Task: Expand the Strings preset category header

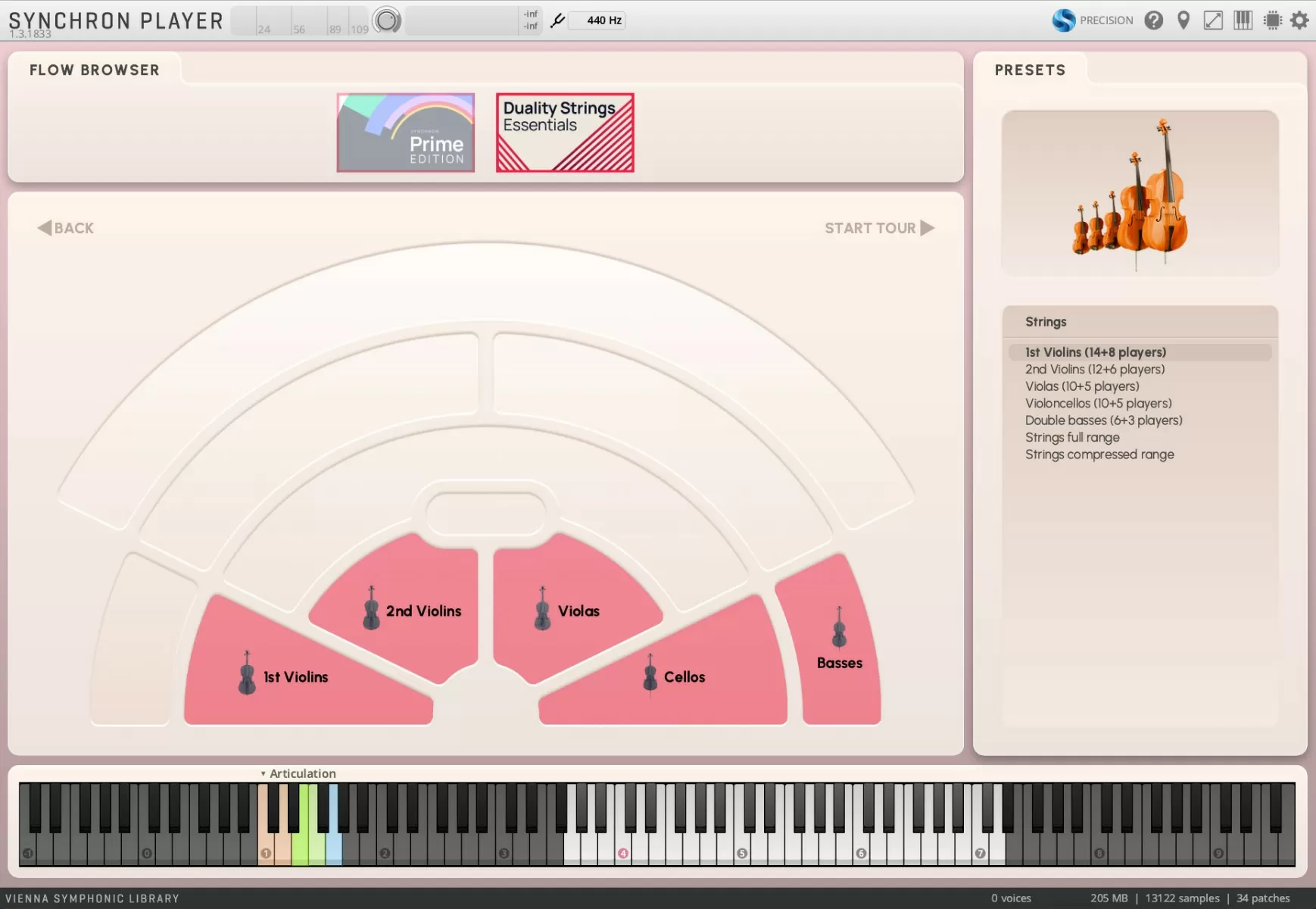Action: 1046,321
